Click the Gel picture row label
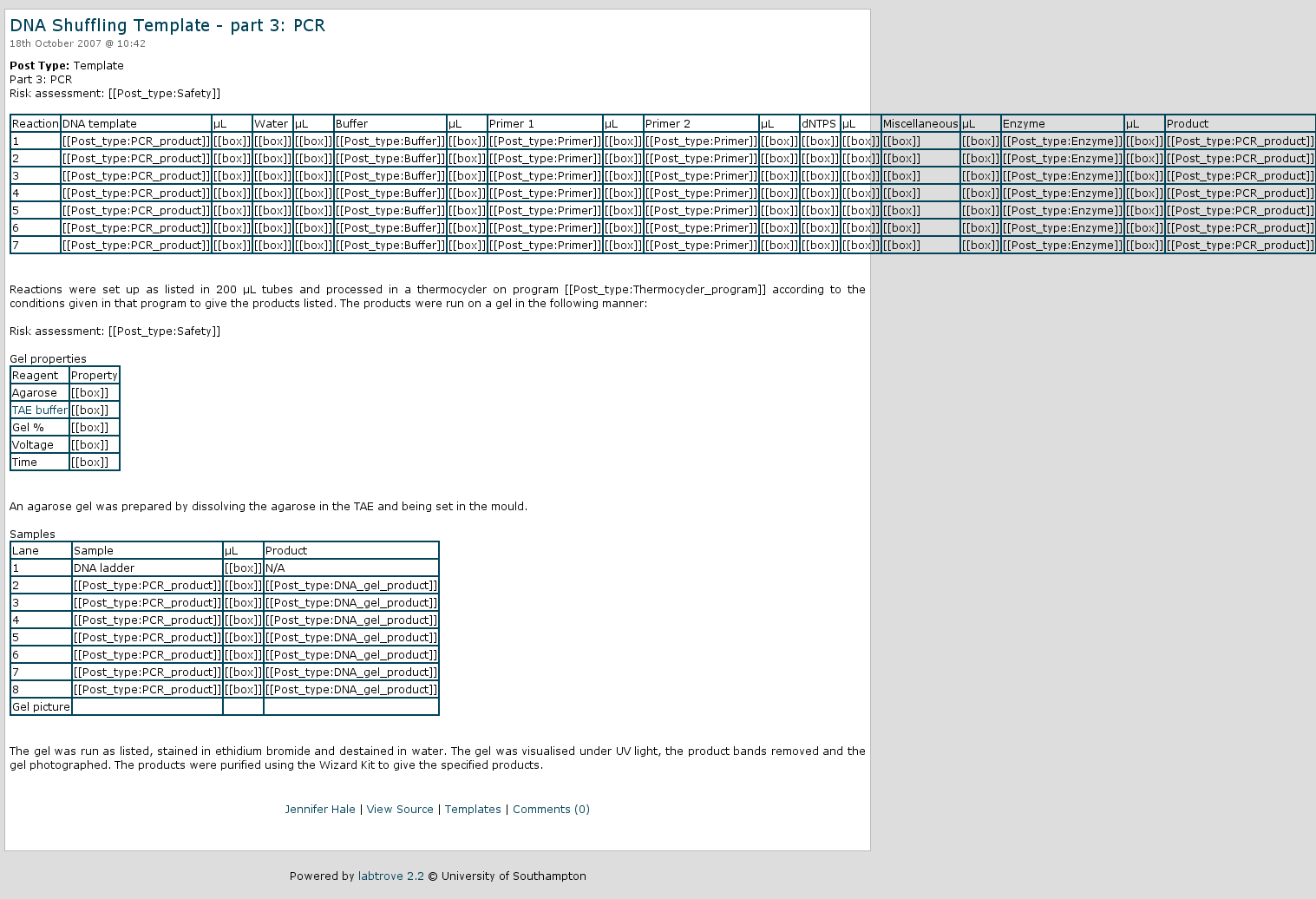The image size is (1316, 899). pos(41,707)
